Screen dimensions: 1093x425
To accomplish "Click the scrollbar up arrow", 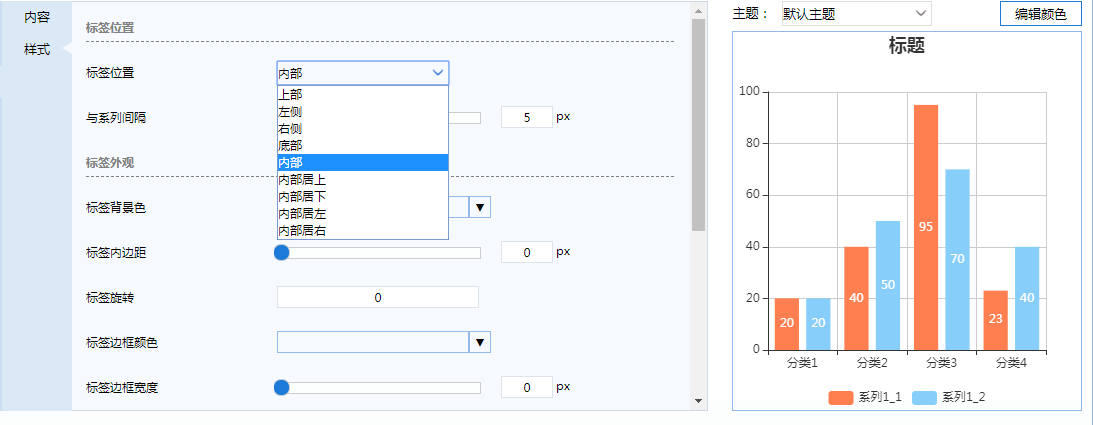I will [x=698, y=10].
